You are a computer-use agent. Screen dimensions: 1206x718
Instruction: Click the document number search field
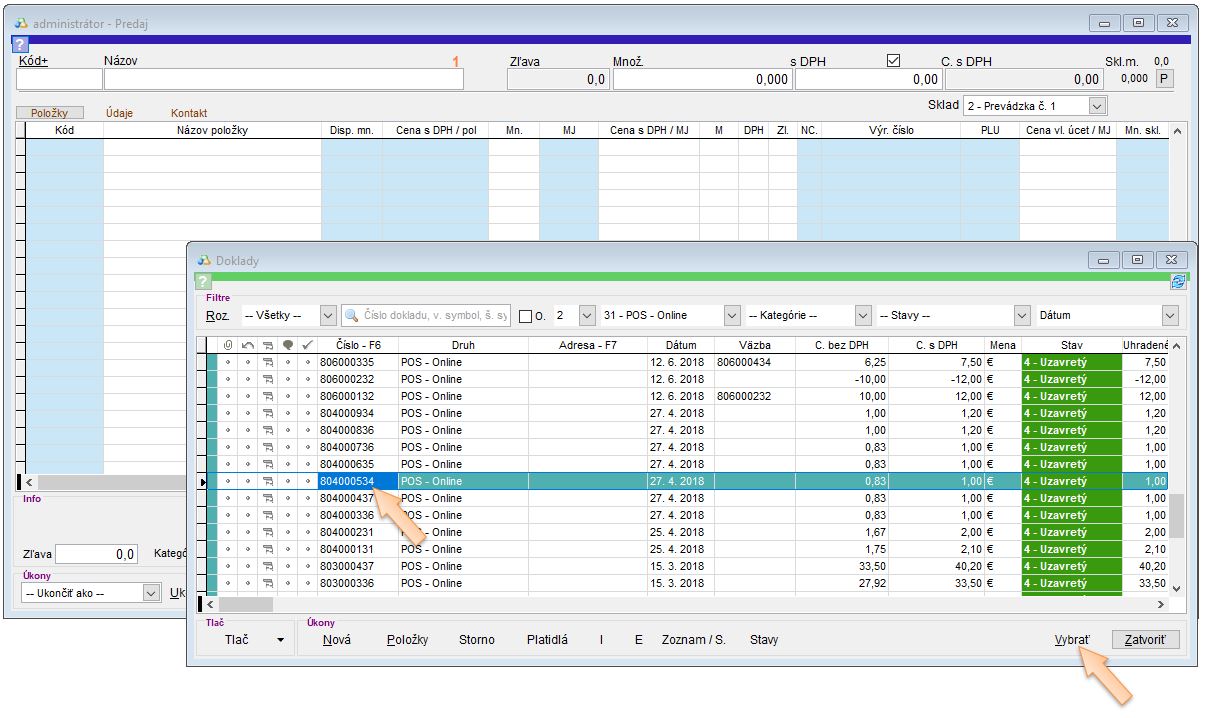(435, 315)
